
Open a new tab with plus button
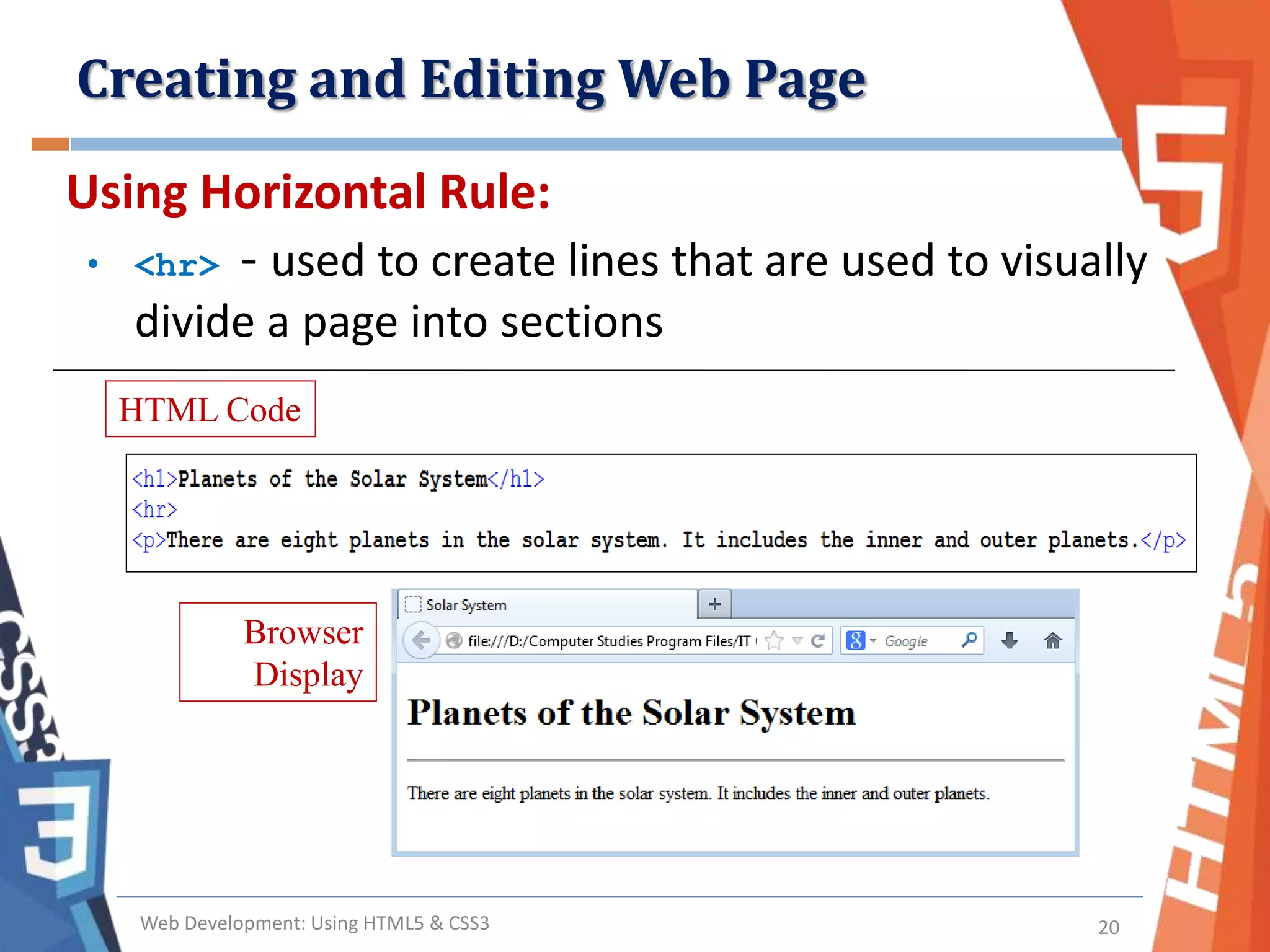[714, 604]
